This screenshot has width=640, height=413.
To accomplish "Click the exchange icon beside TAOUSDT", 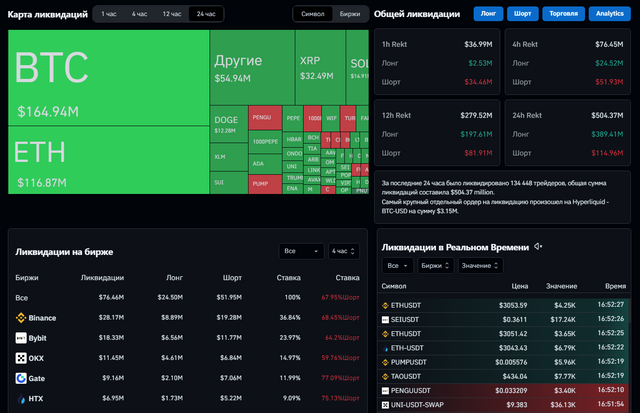I will tap(385, 376).
